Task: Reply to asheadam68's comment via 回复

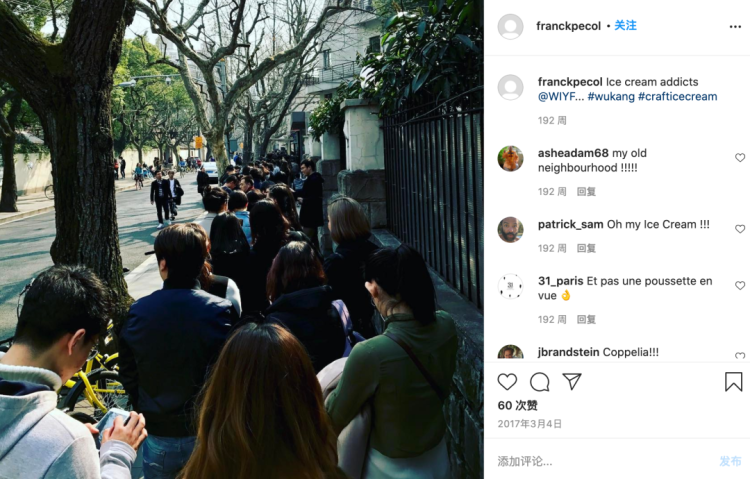Action: pyautogui.click(x=586, y=192)
